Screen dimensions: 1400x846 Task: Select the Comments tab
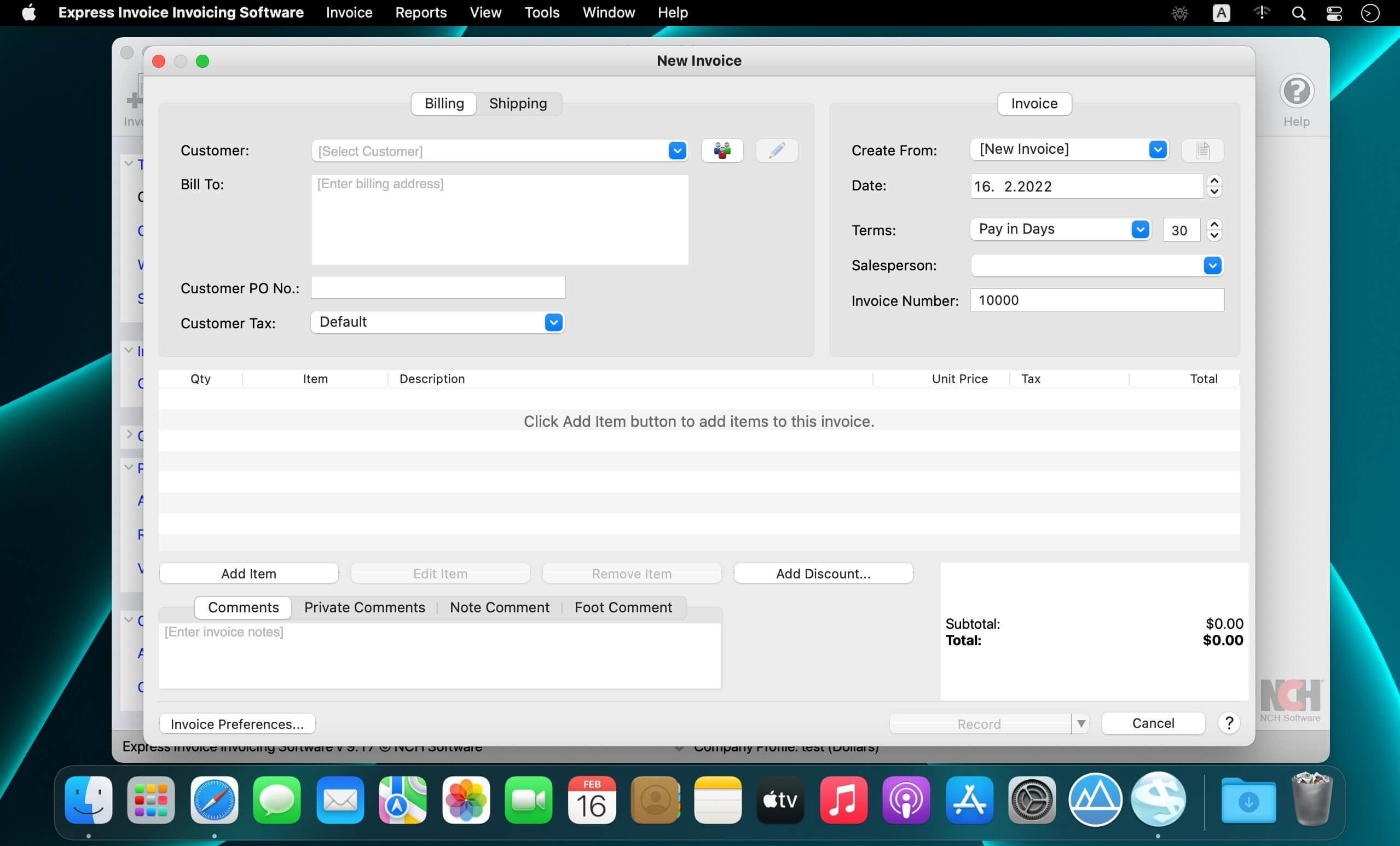(243, 607)
